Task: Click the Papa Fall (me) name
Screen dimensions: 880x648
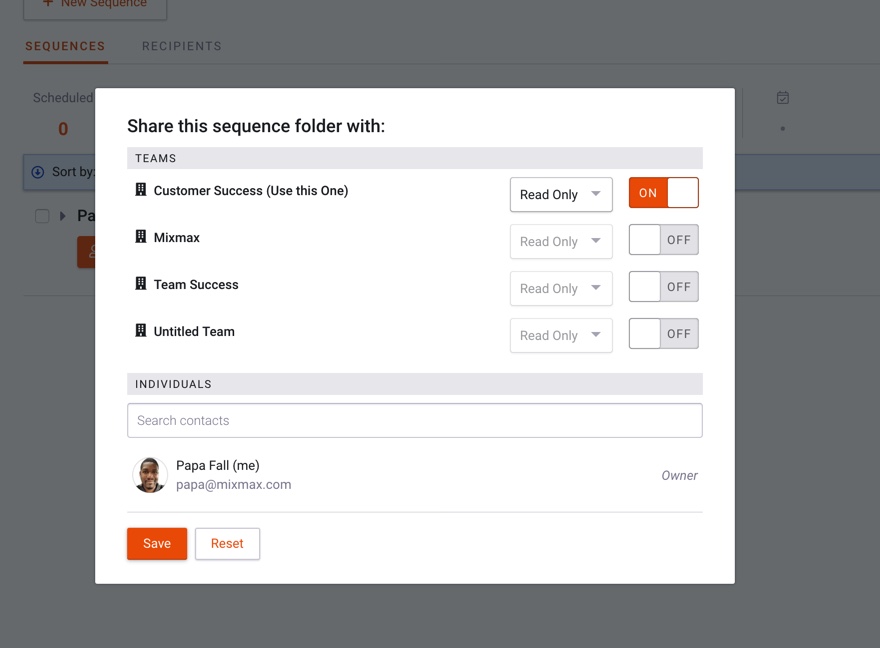Action: [218, 466]
